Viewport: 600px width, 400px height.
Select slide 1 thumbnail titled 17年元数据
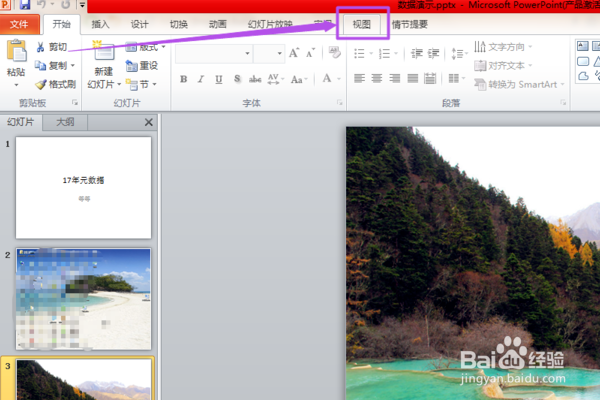tap(83, 188)
